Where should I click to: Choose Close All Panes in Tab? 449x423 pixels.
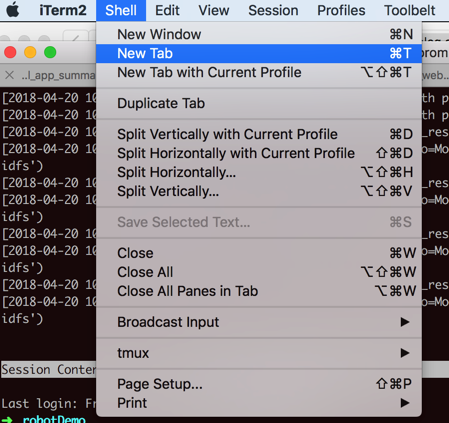tap(259, 291)
